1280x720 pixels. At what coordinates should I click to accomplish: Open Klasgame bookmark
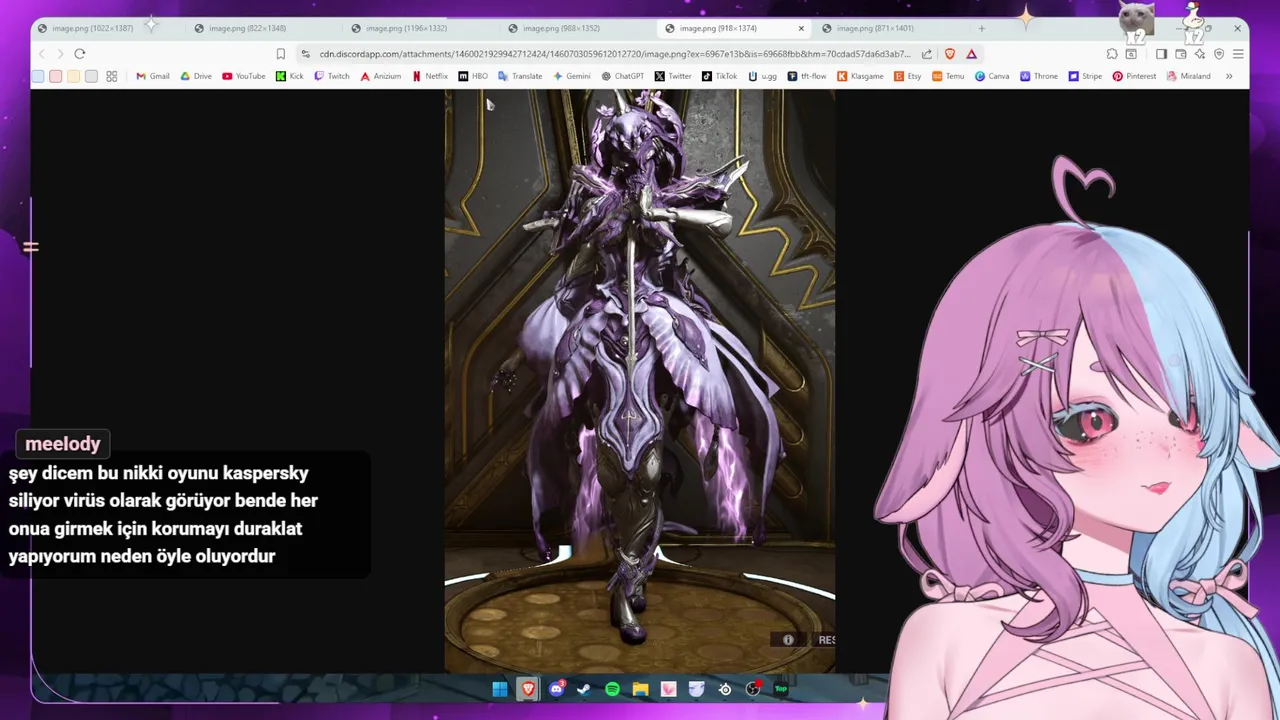tap(861, 76)
